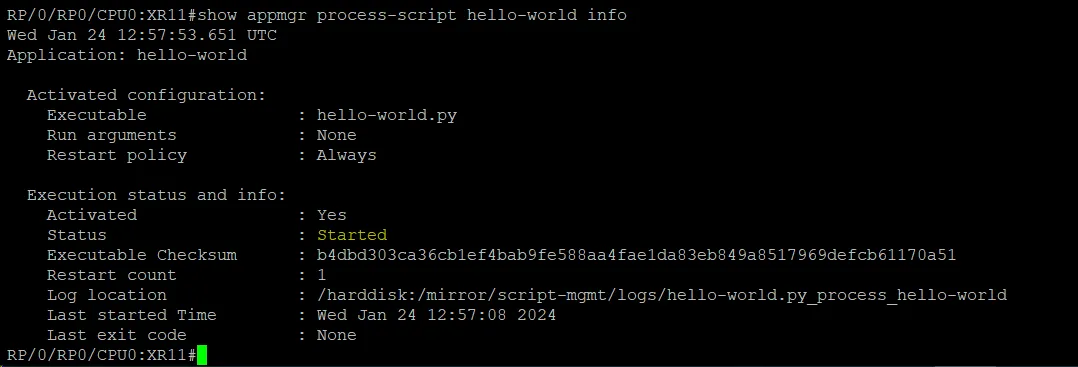Click the Last started Time value
The width and height of the screenshot is (1078, 367).
[x=436, y=315]
